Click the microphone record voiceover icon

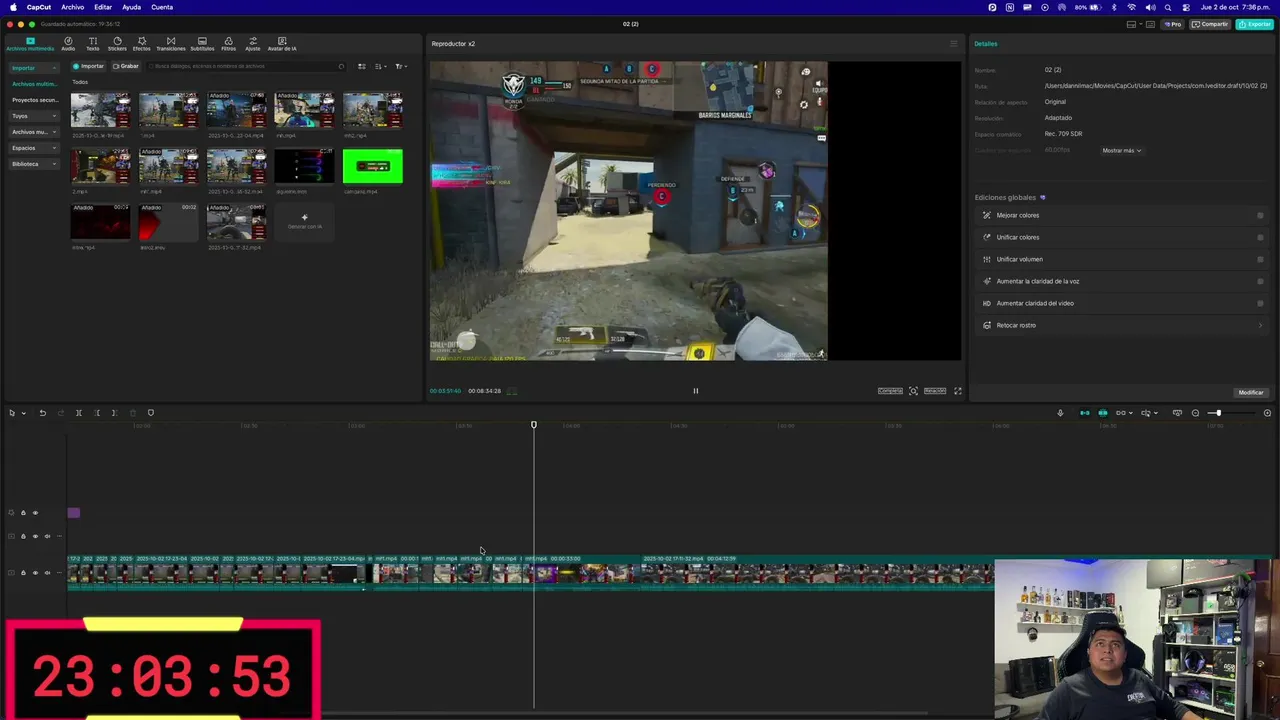tap(1060, 413)
